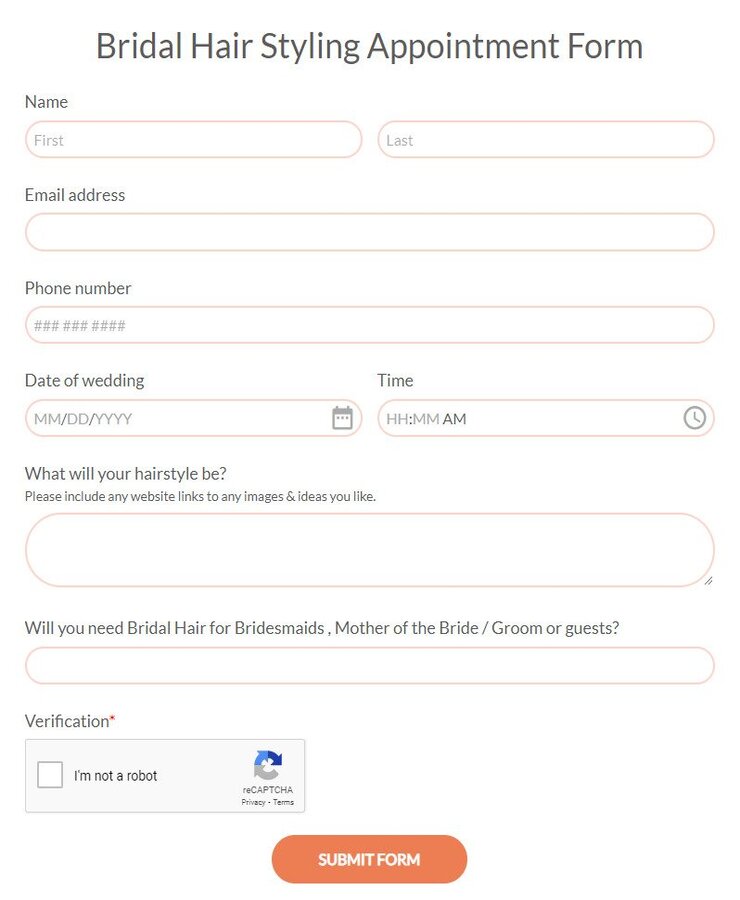740x900 pixels.
Task: Select the MM/DD/YYYY date field
Action: (x=170, y=418)
